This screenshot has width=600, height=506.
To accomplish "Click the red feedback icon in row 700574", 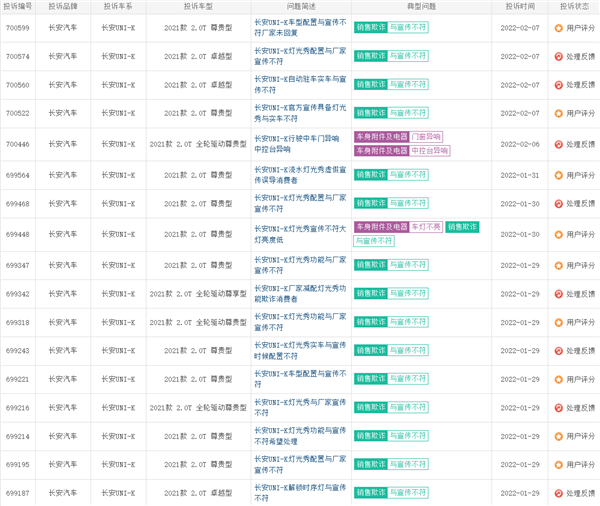I will (x=559, y=56).
